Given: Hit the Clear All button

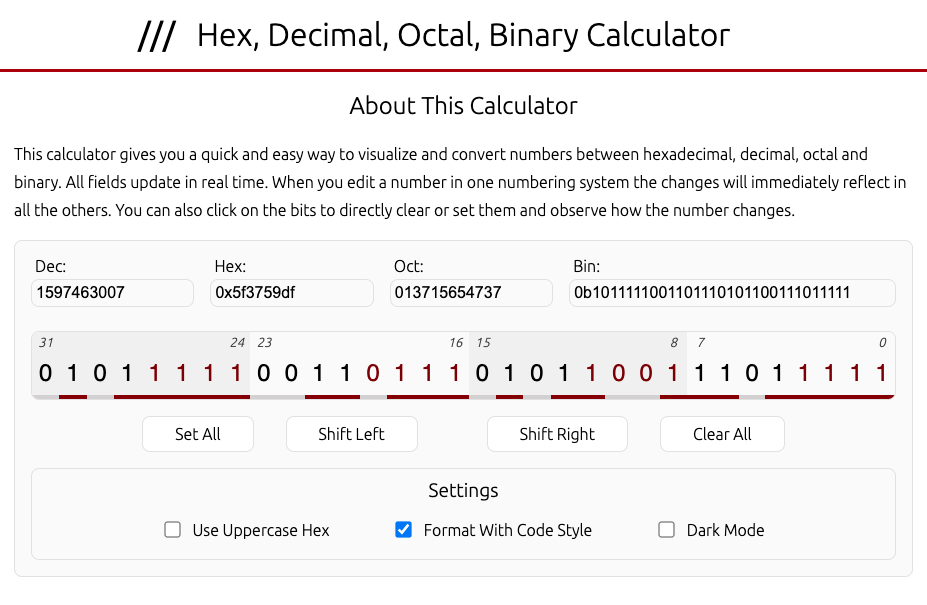Looking at the screenshot, I should click(722, 434).
